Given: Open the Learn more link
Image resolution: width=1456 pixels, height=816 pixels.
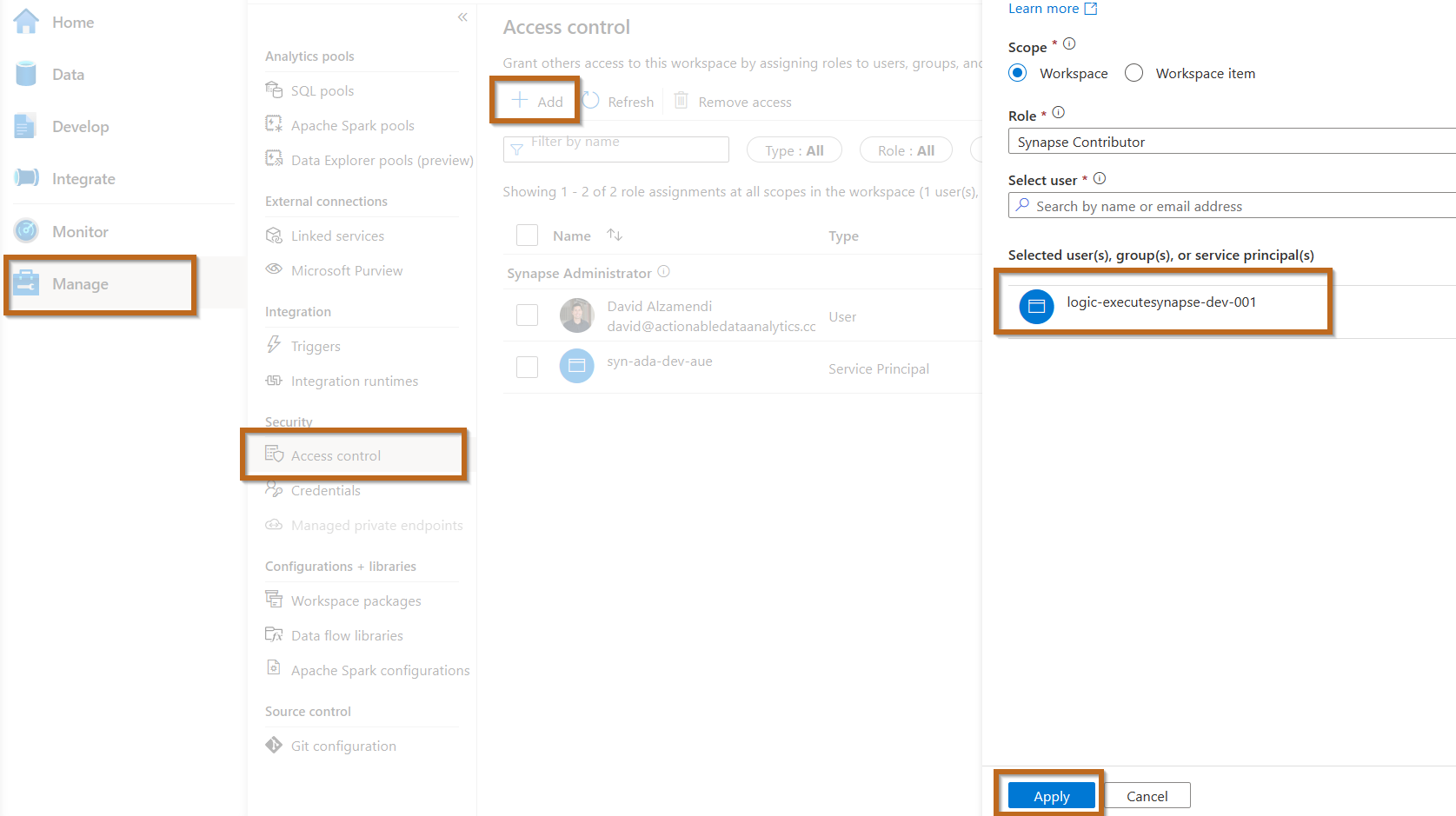Looking at the screenshot, I should [x=1053, y=9].
